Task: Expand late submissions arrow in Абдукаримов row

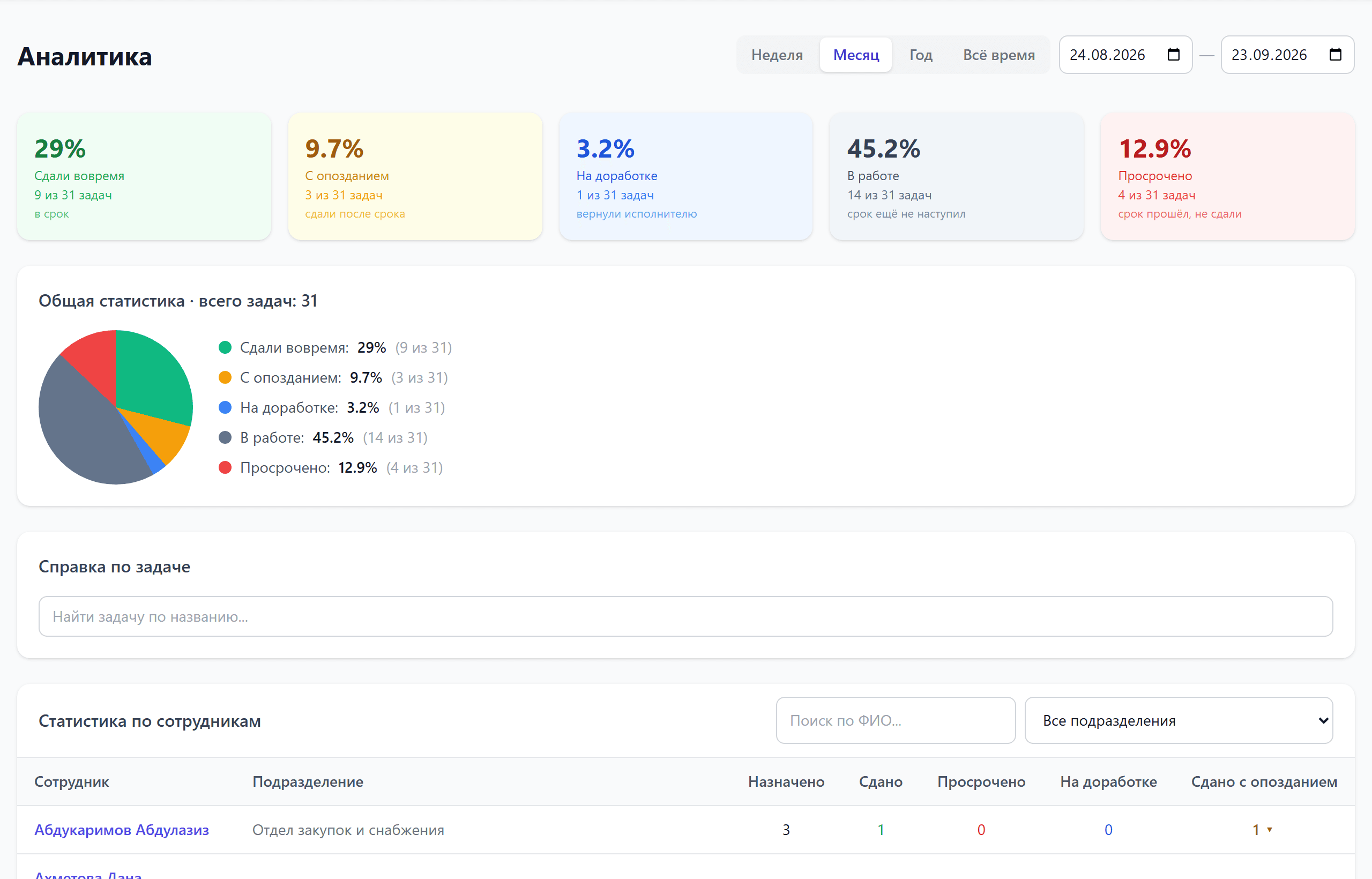Action: point(1269,829)
